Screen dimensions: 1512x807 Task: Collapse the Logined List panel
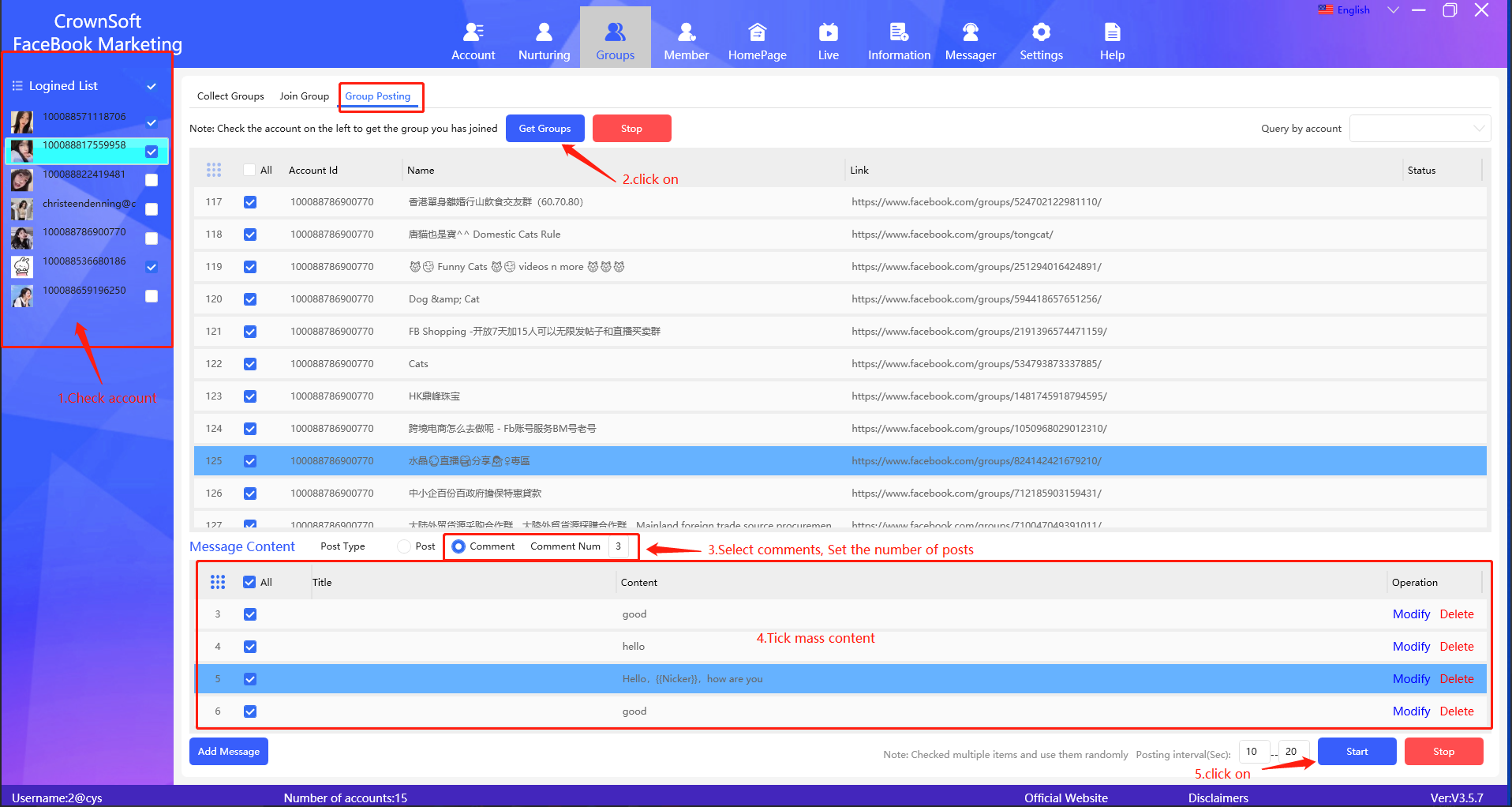click(x=152, y=86)
